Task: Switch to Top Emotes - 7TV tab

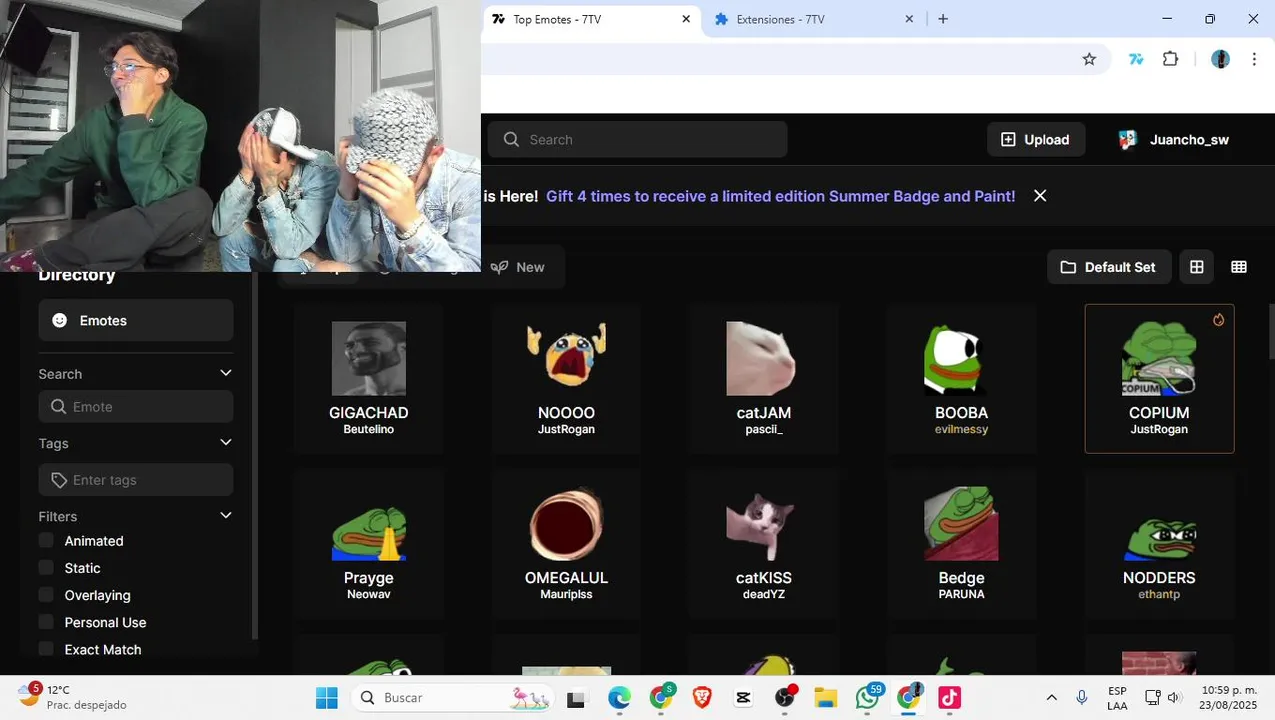Action: point(591,19)
